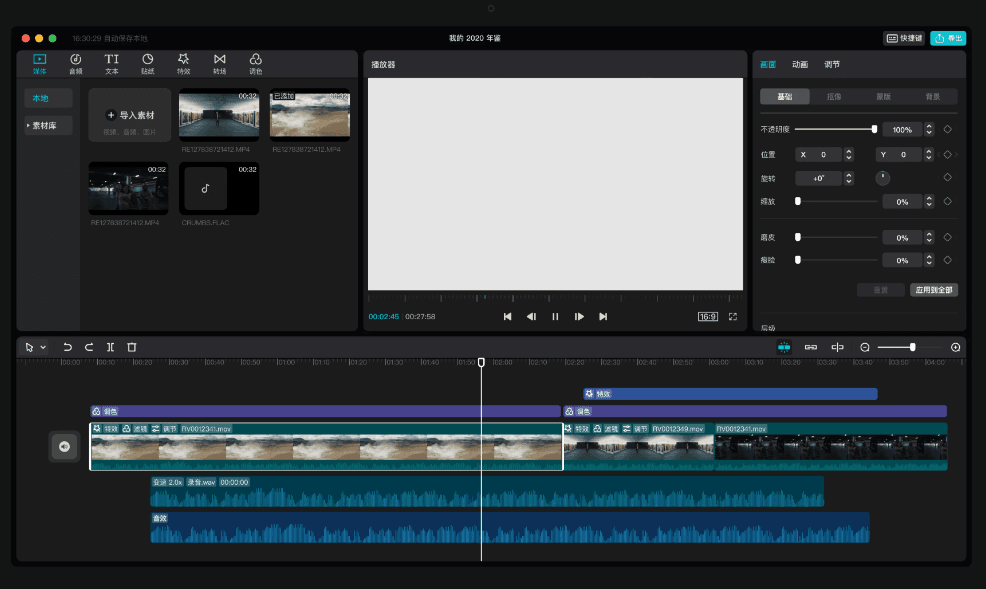The width and height of the screenshot is (986, 589).
Task: Open the 文本 (Text) tool
Action: pyautogui.click(x=112, y=60)
